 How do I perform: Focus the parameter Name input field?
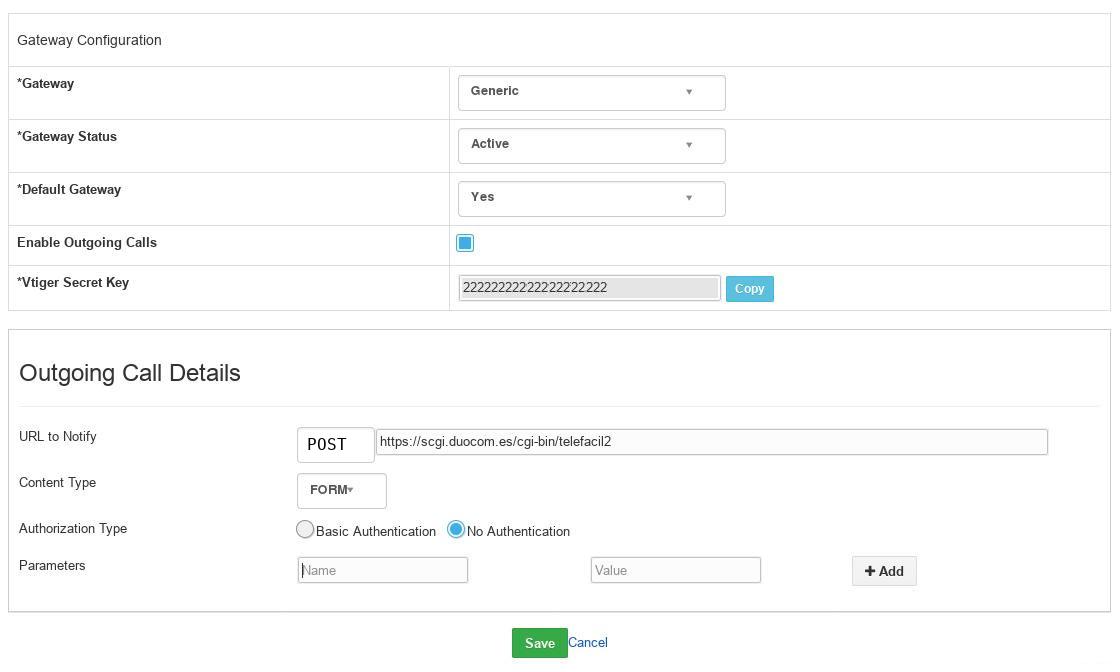[x=382, y=570]
